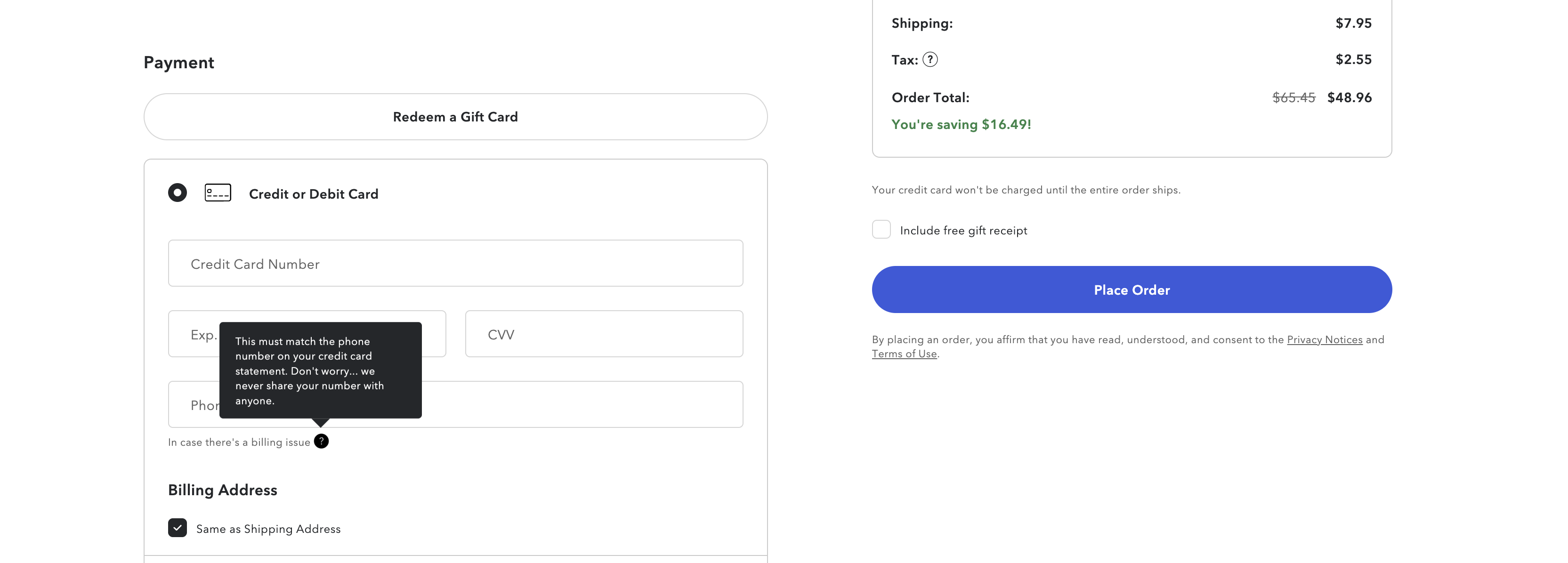This screenshot has width=1568, height=563.
Task: Click the Redeem a Gift Card button
Action: (455, 116)
